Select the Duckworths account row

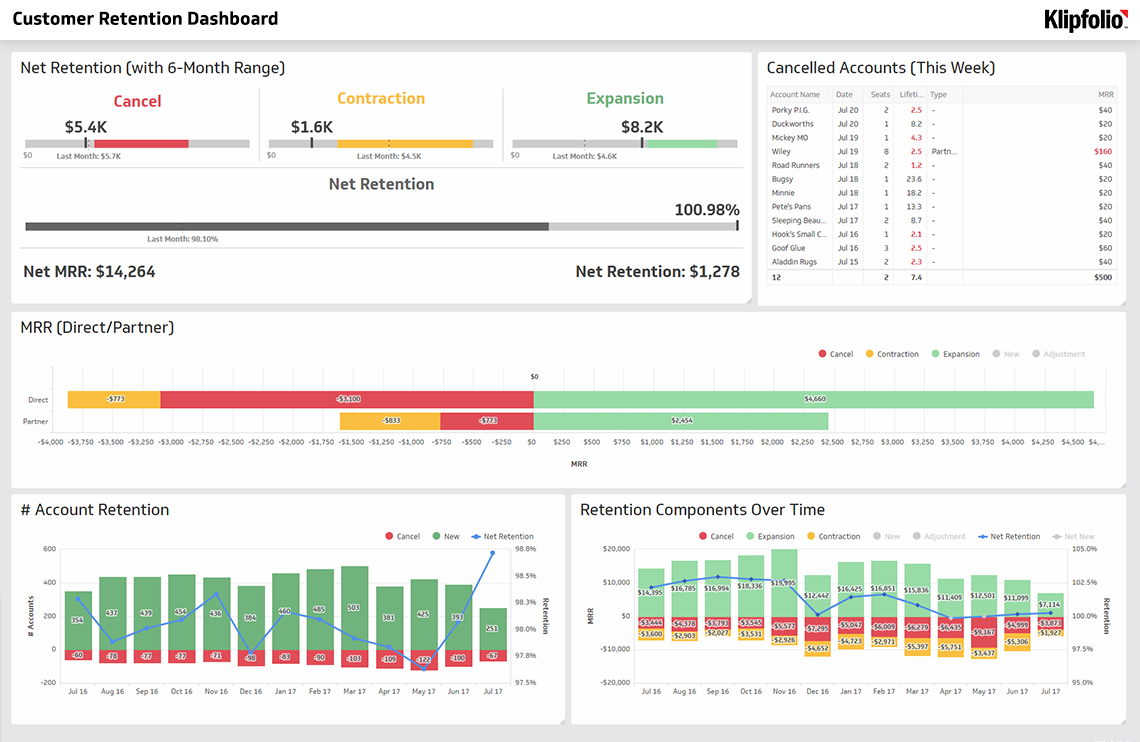click(942, 124)
